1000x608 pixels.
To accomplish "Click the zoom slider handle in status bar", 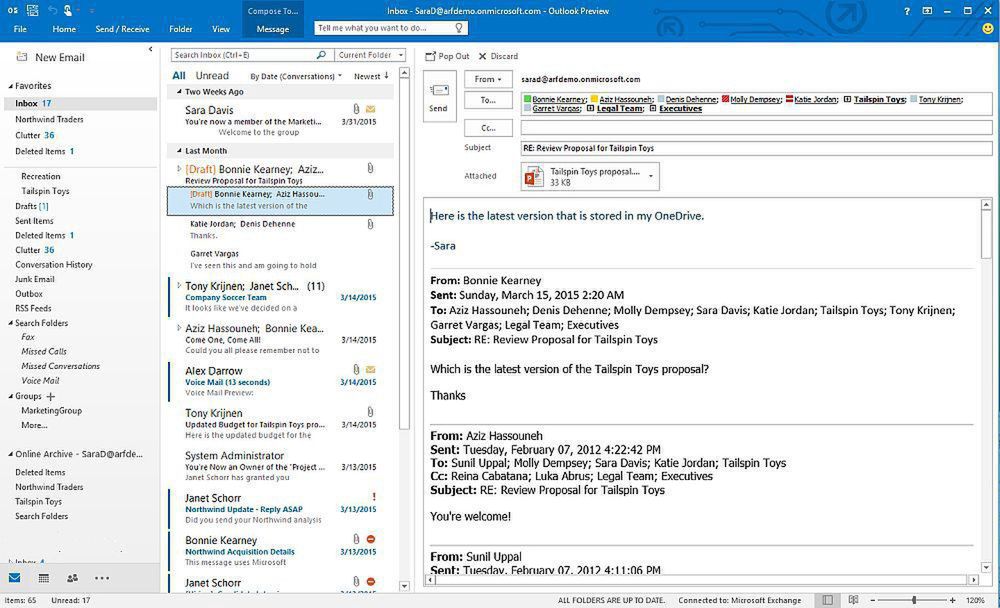I will pos(914,600).
